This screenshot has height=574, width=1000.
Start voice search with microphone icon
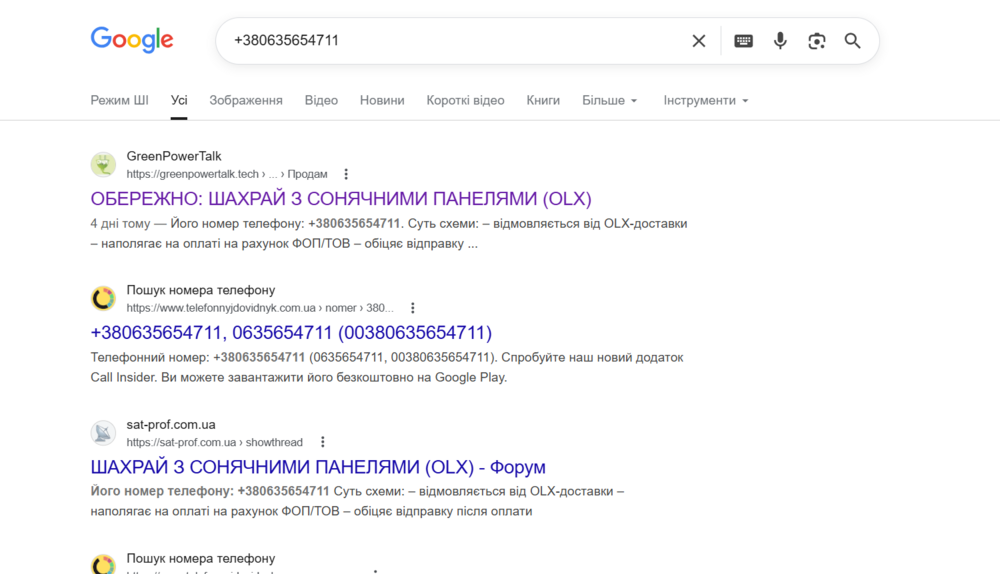tap(779, 41)
